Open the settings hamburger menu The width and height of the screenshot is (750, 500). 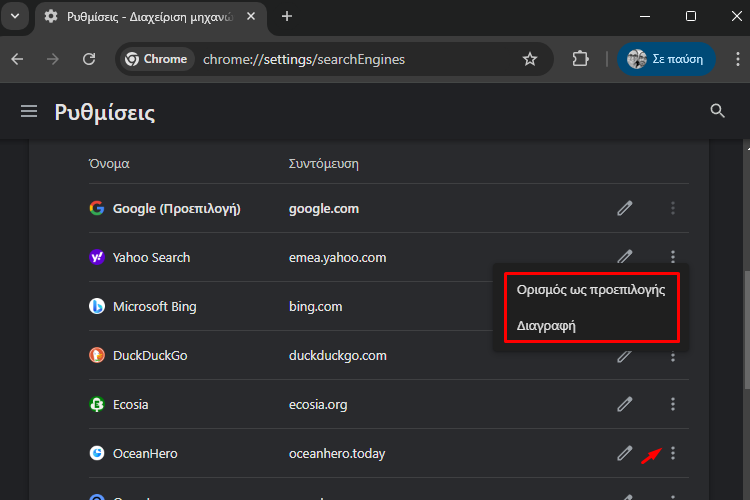(x=29, y=111)
